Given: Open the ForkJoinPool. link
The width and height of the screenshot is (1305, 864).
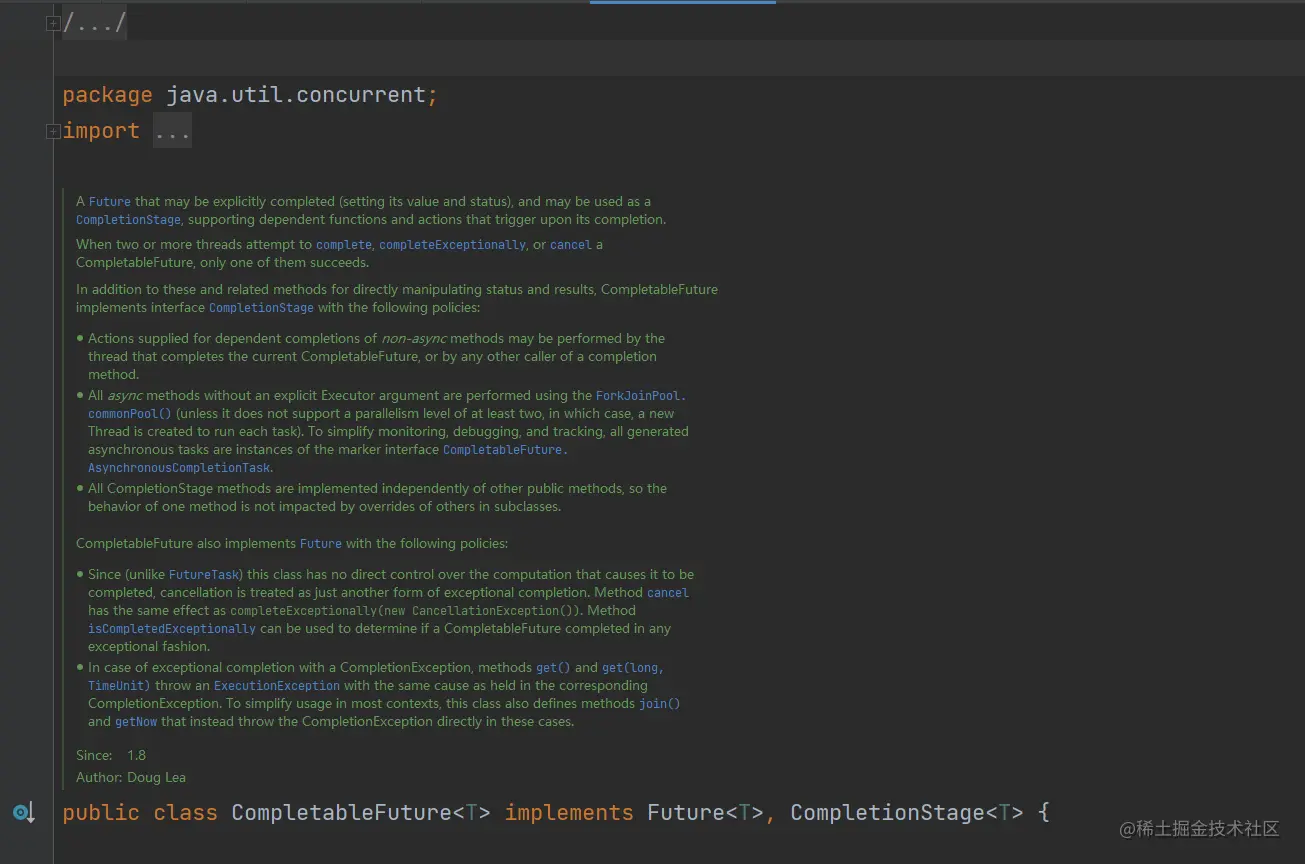Looking at the screenshot, I should click(x=641, y=396).
